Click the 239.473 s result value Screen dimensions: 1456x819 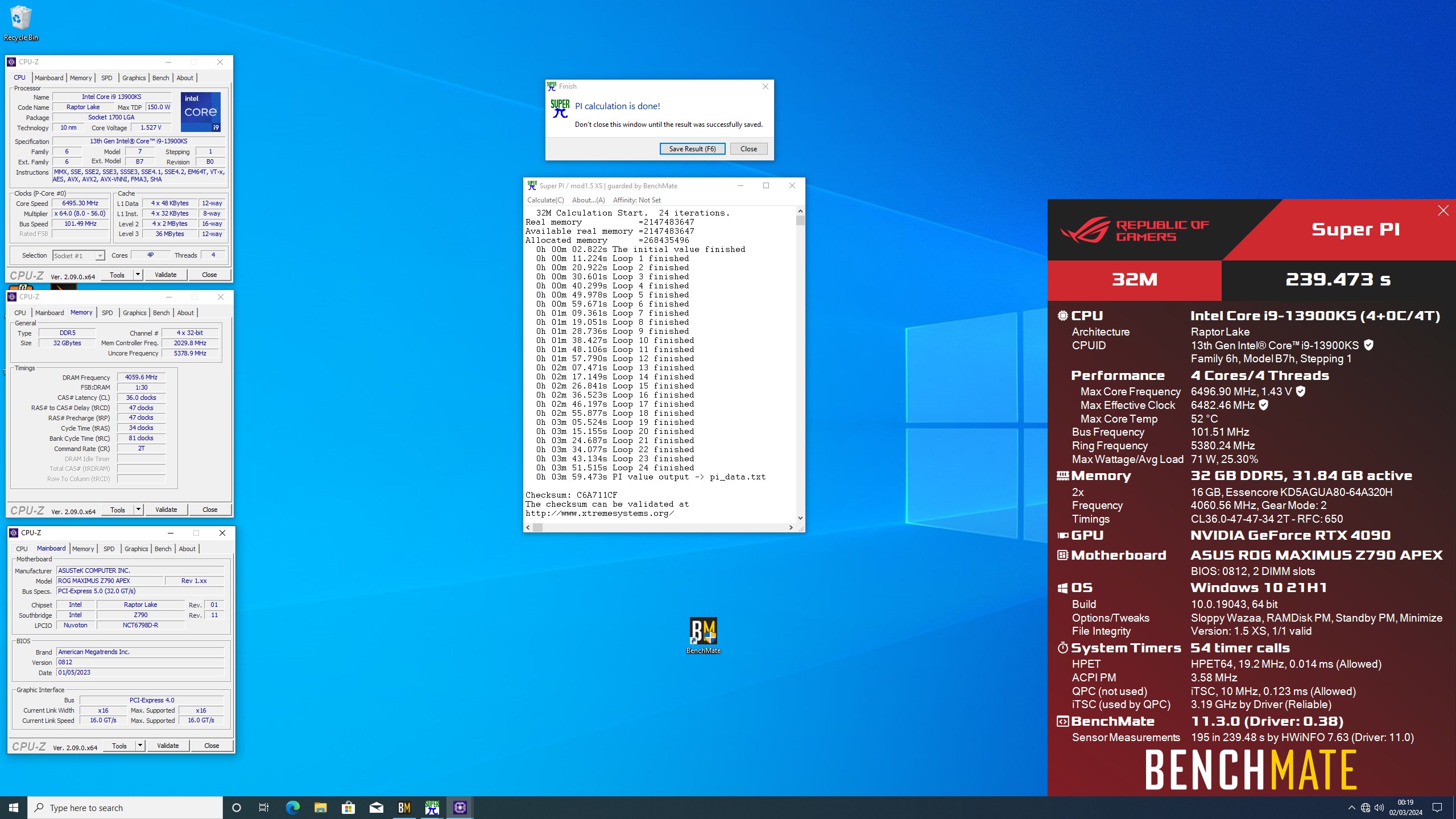pos(1338,280)
